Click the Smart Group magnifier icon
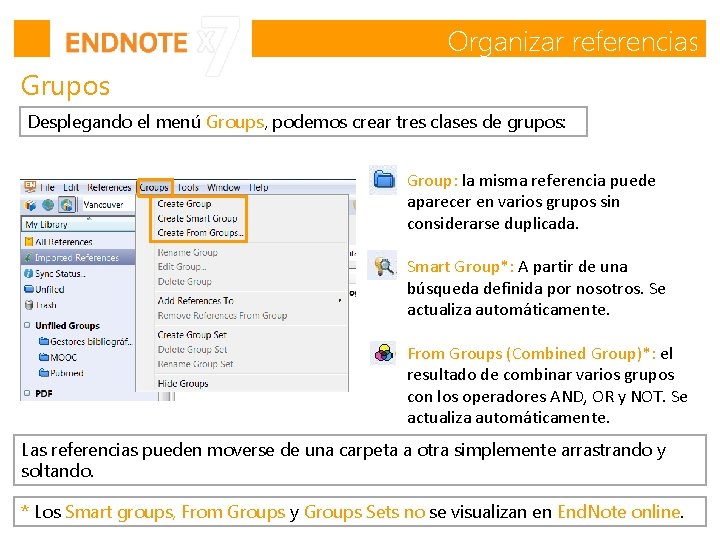Screen dimensions: 720x540 coord(382,266)
